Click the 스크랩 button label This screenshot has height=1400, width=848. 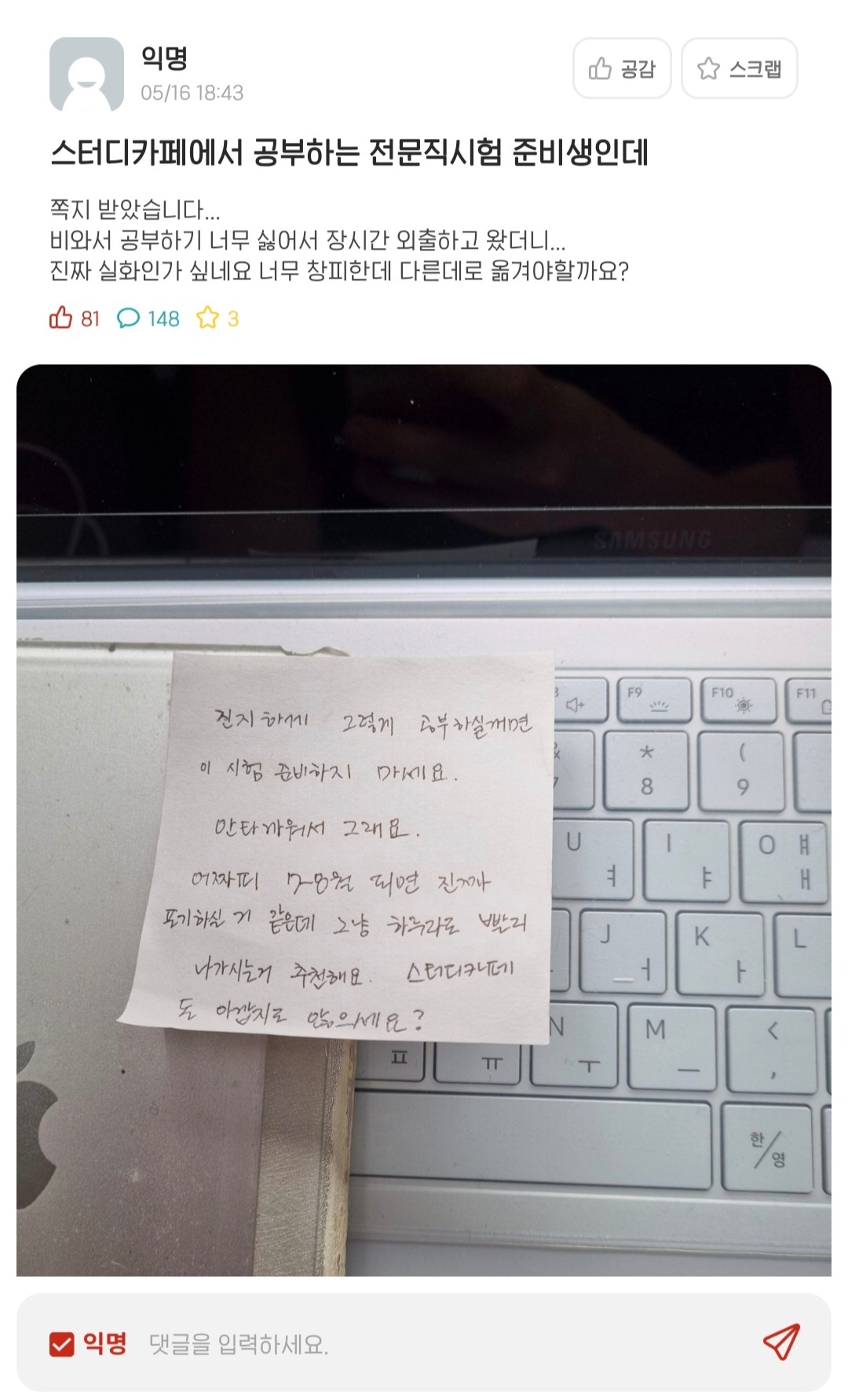755,69
